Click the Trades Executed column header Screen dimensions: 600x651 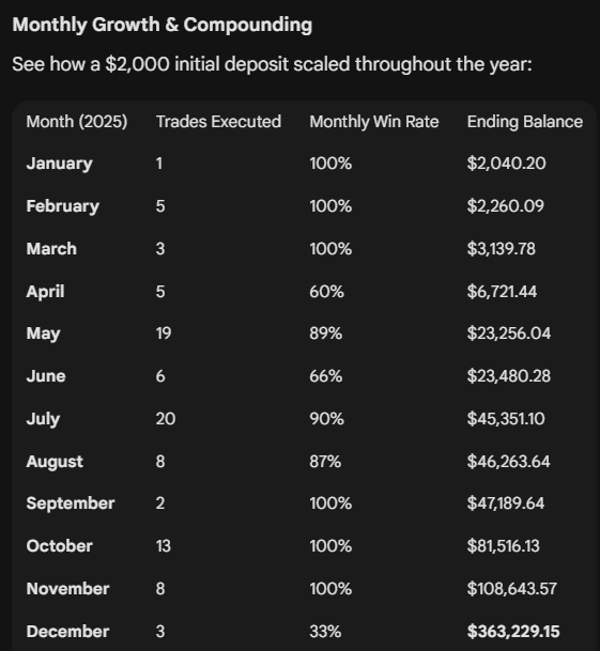point(218,121)
